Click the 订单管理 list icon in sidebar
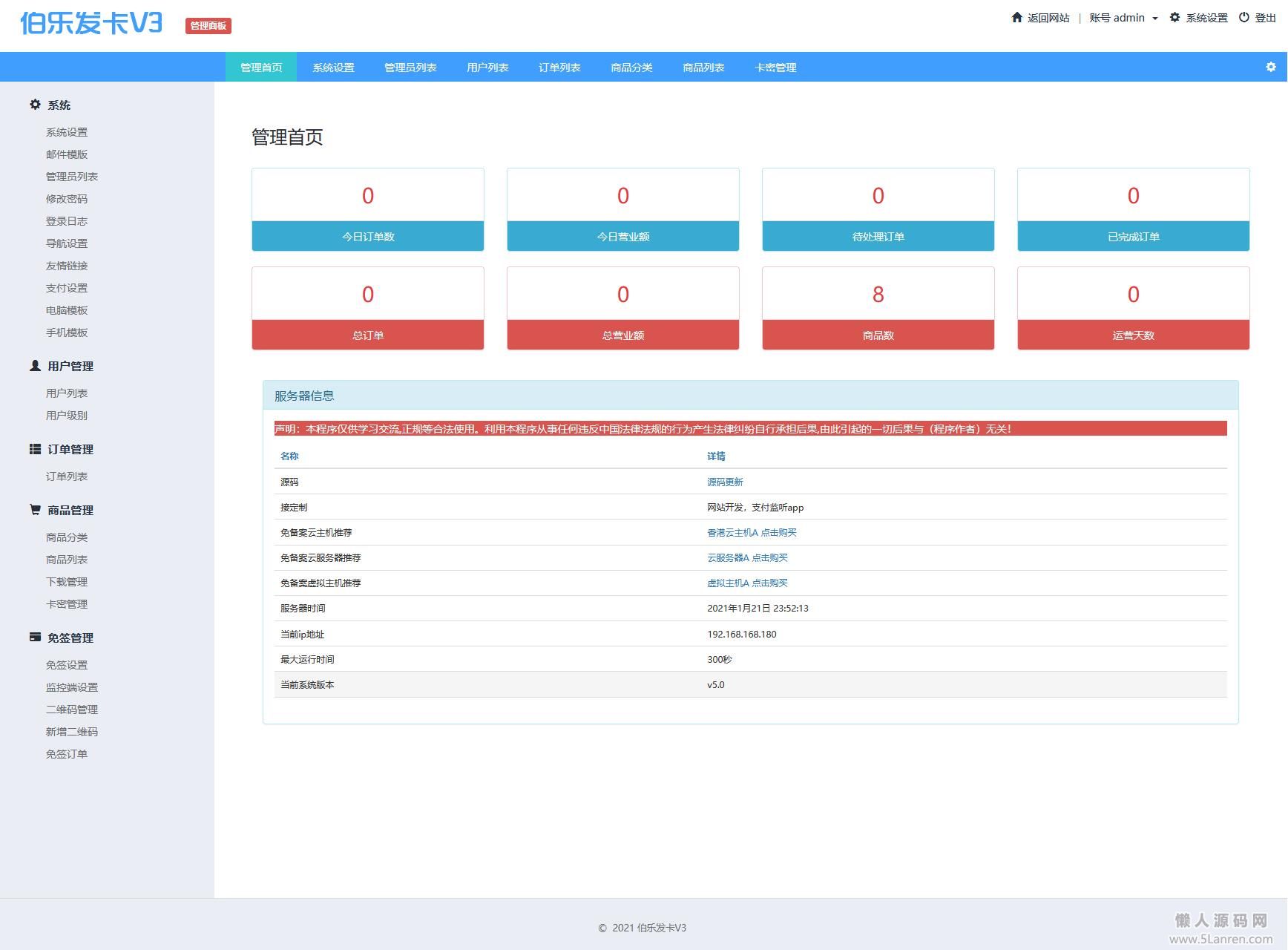Viewport: 1288px width, 950px height. (35, 449)
